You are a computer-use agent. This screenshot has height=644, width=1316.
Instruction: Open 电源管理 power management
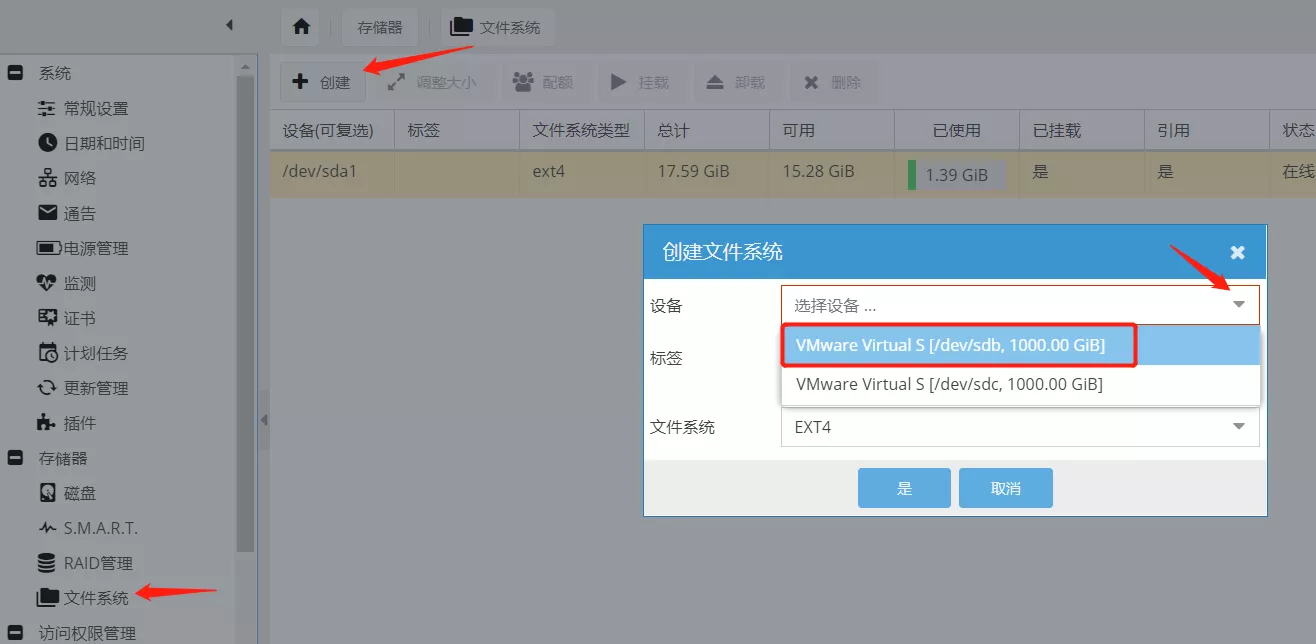[x=95, y=248]
